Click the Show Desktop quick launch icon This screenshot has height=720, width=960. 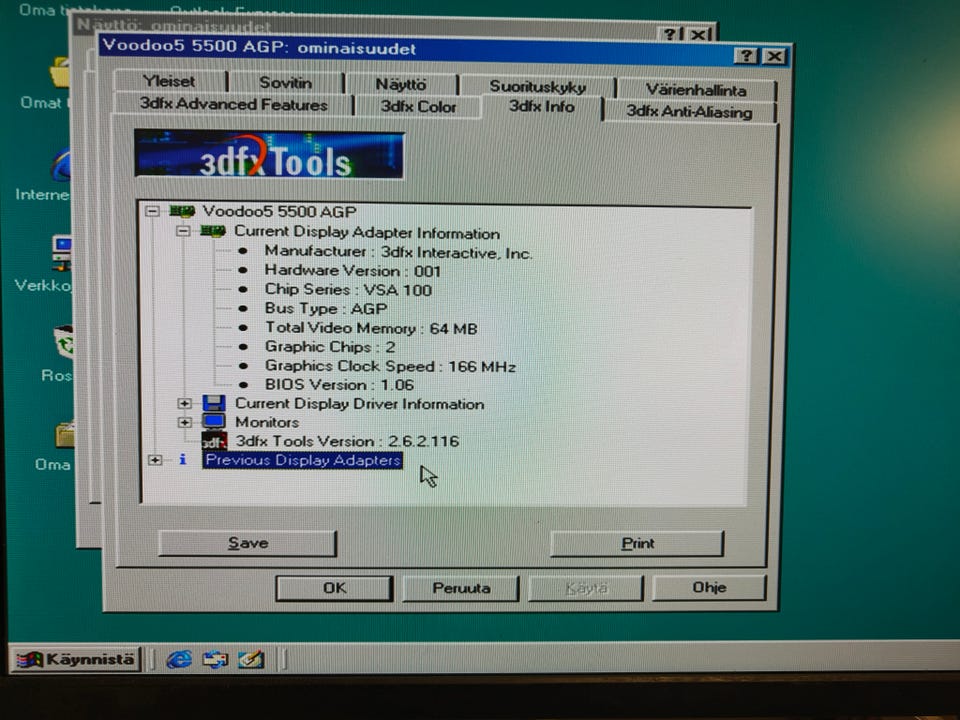[x=251, y=659]
